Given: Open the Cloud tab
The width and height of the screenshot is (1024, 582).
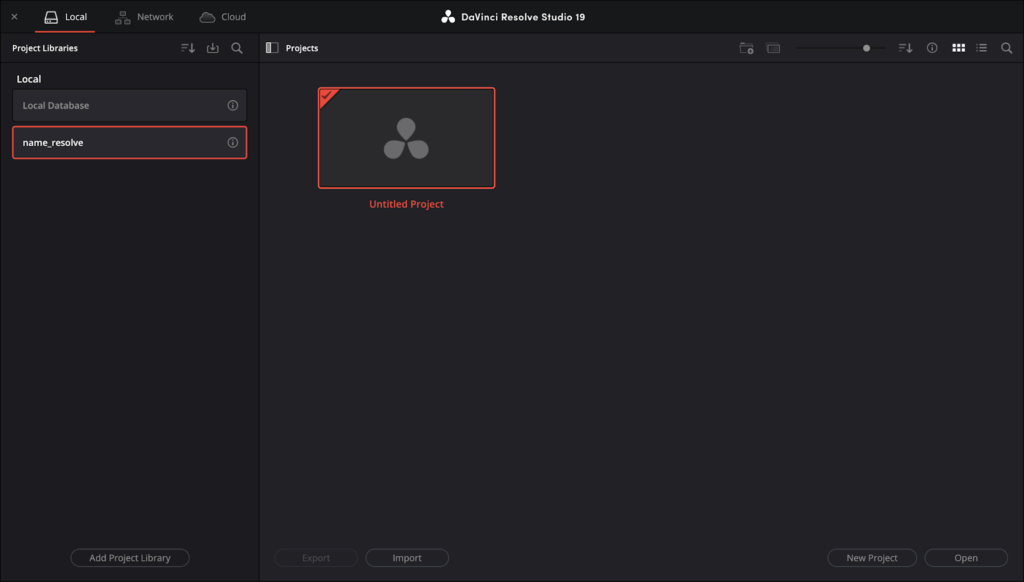Looking at the screenshot, I should click(222, 17).
